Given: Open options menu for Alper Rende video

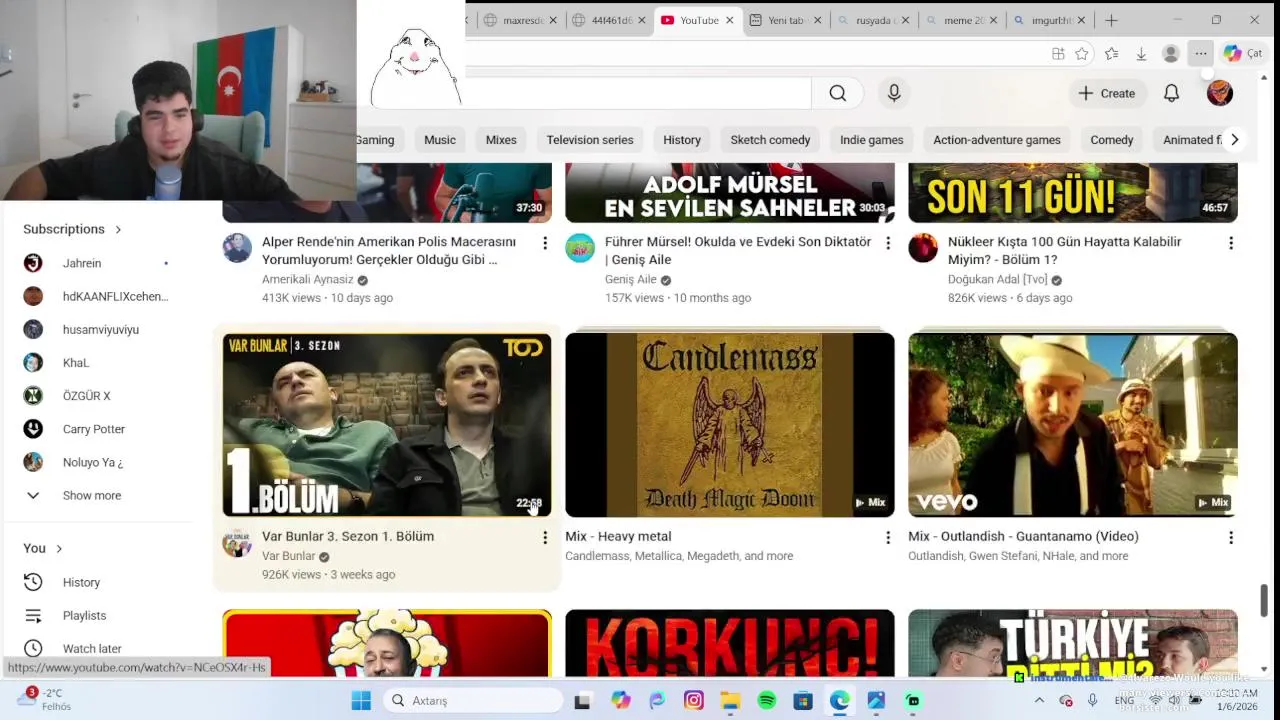Looking at the screenshot, I should tap(544, 243).
